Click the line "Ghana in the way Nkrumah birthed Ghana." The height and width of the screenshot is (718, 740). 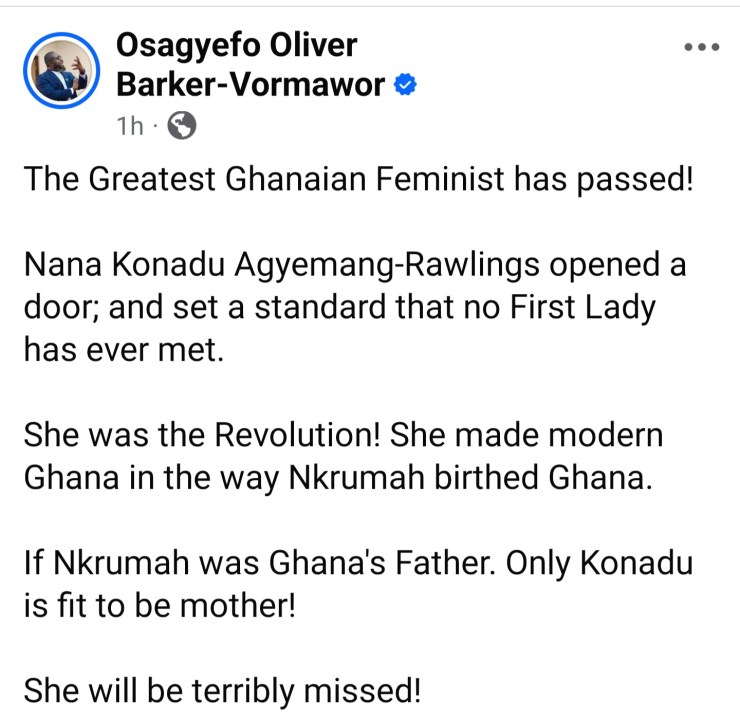point(338,478)
